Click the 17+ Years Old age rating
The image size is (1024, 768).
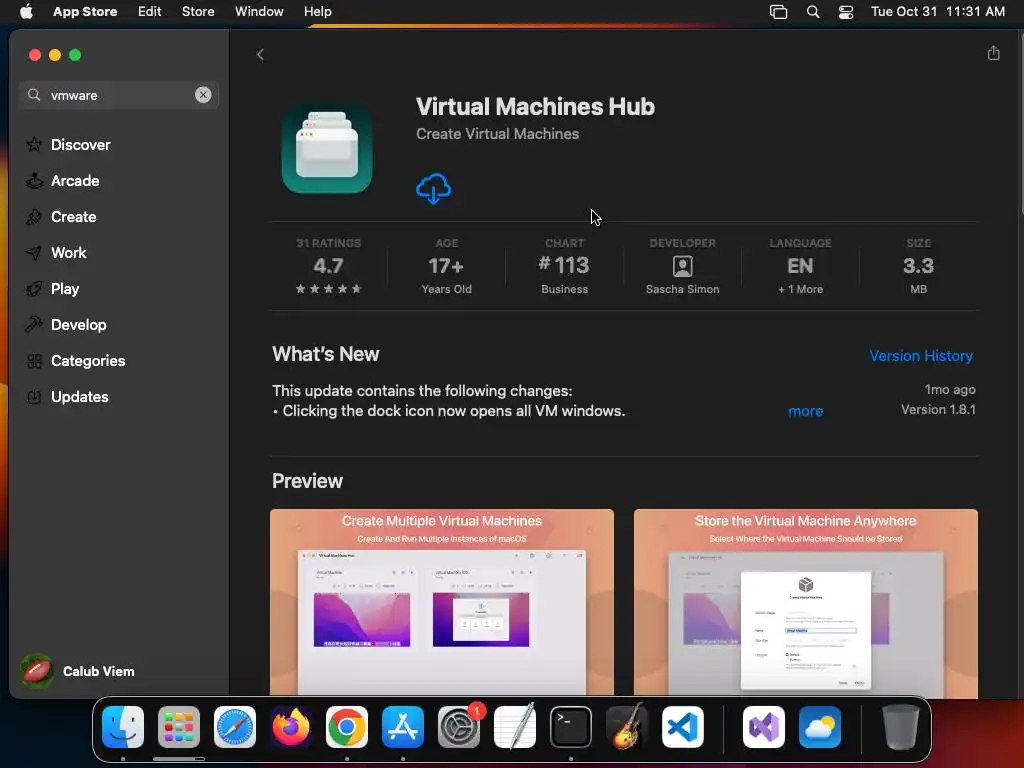[447, 266]
